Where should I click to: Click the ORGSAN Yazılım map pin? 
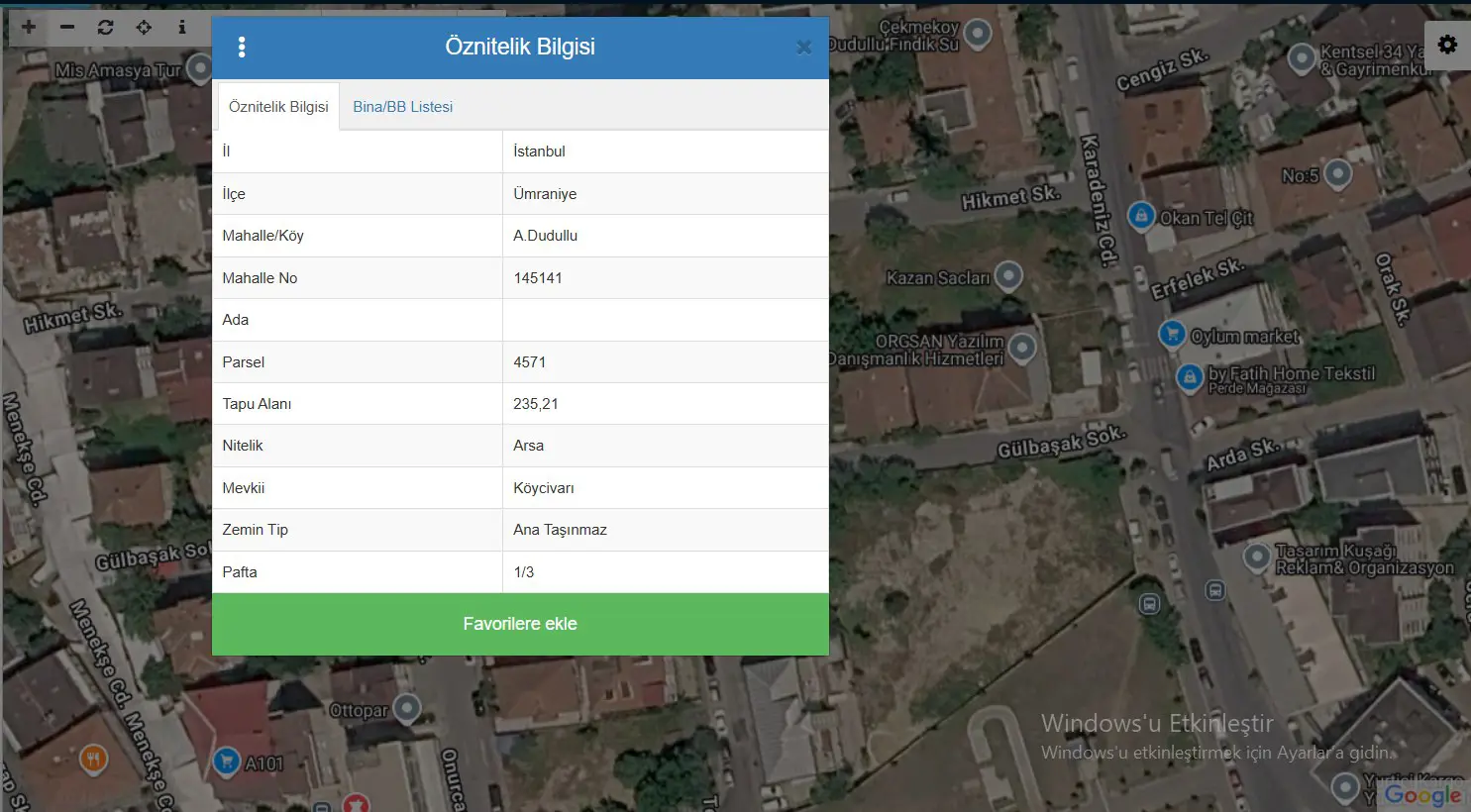pos(1022,347)
